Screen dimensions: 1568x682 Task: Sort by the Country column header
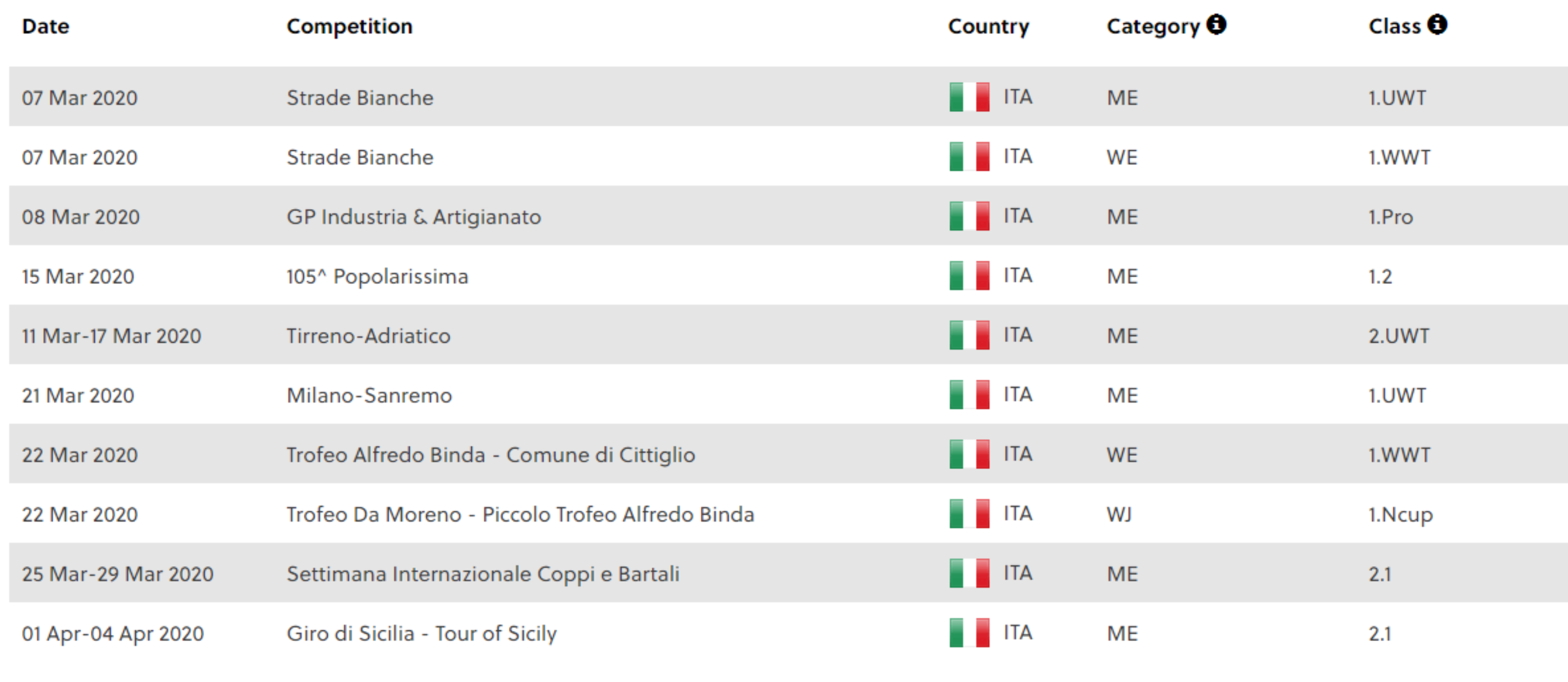coord(989,26)
